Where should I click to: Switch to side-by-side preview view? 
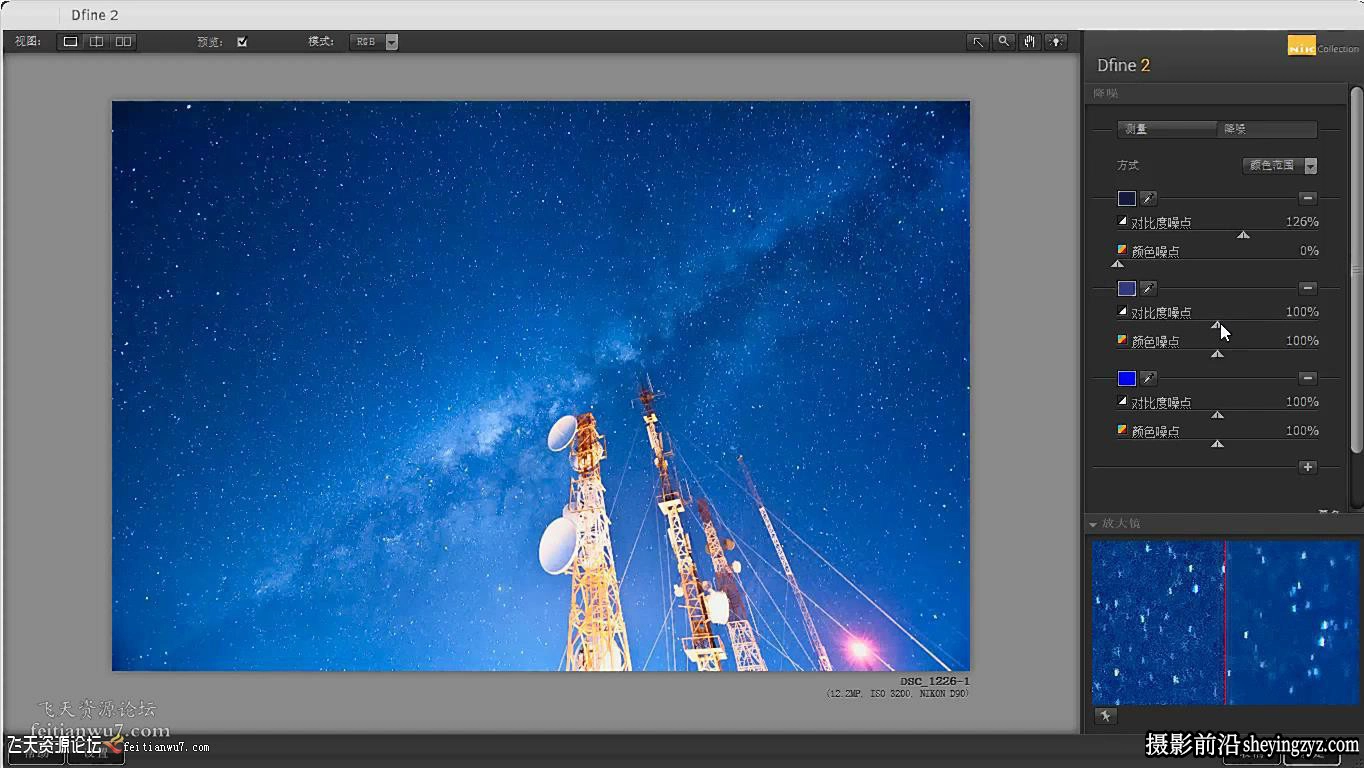[123, 42]
